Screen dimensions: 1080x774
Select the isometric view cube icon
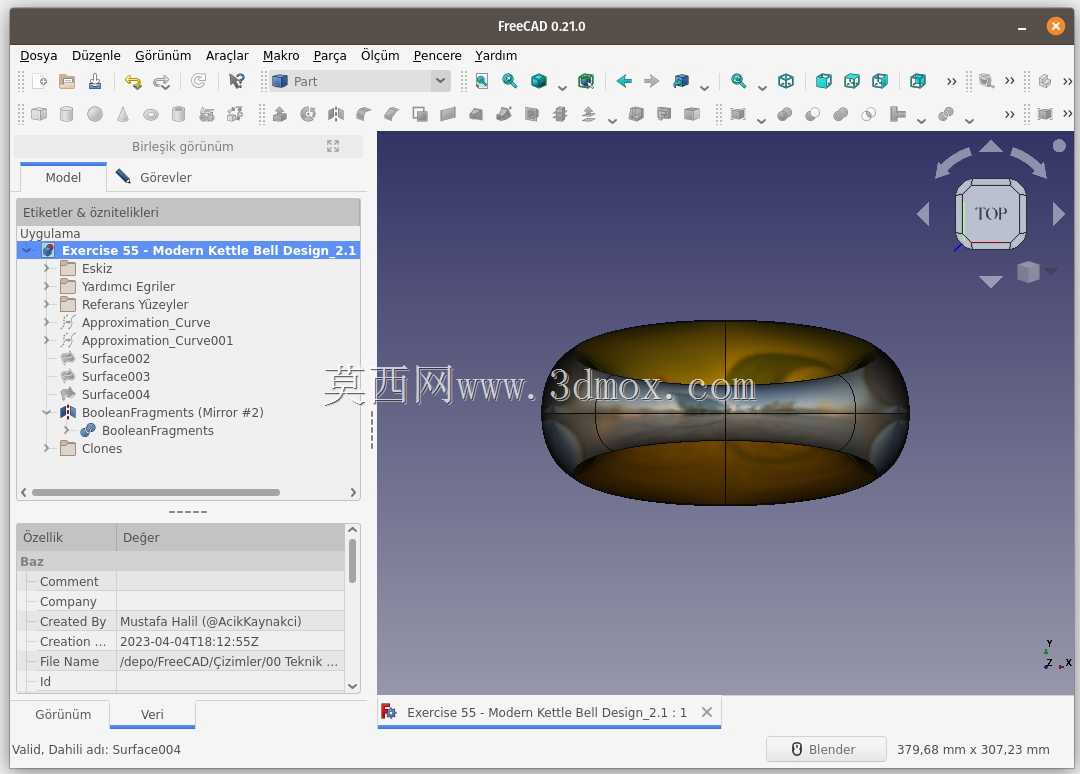pyautogui.click(x=786, y=81)
